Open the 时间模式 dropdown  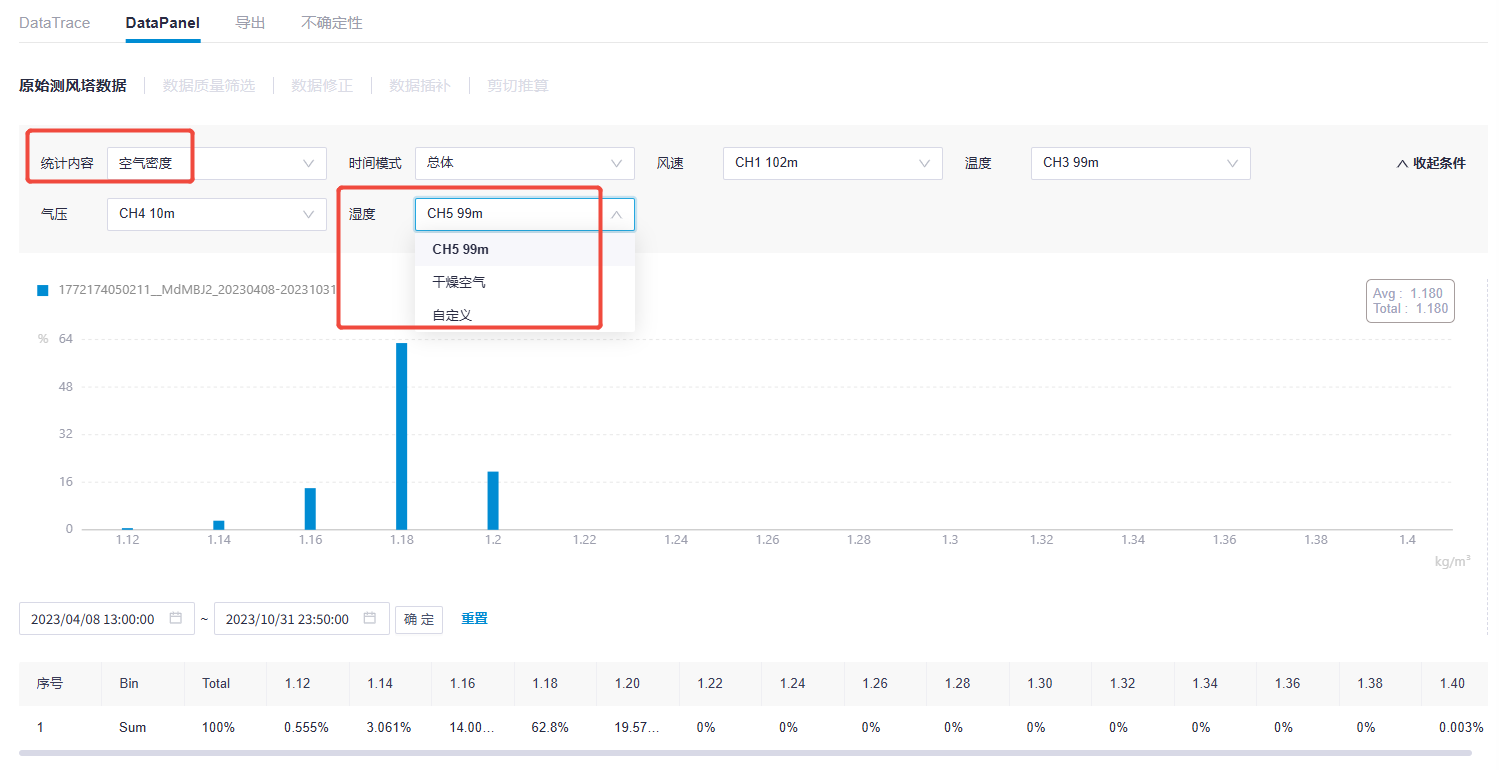(524, 163)
